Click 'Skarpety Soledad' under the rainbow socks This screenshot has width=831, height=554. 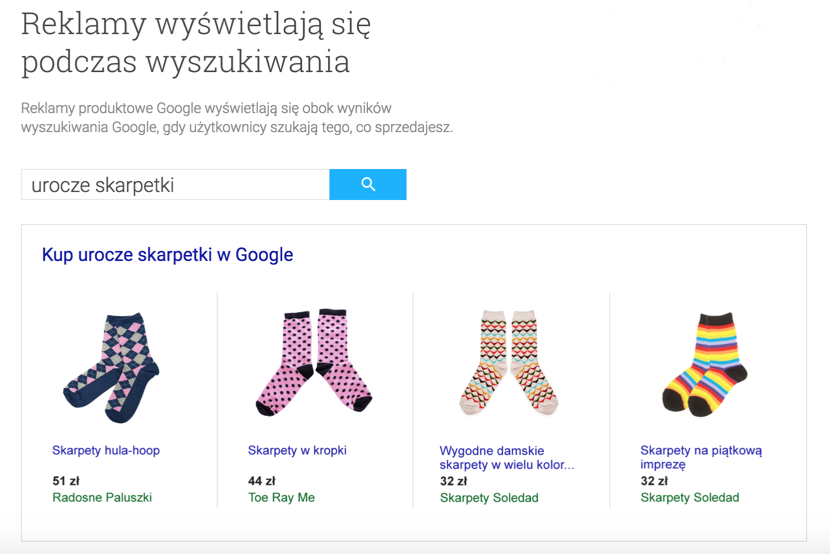(x=690, y=498)
